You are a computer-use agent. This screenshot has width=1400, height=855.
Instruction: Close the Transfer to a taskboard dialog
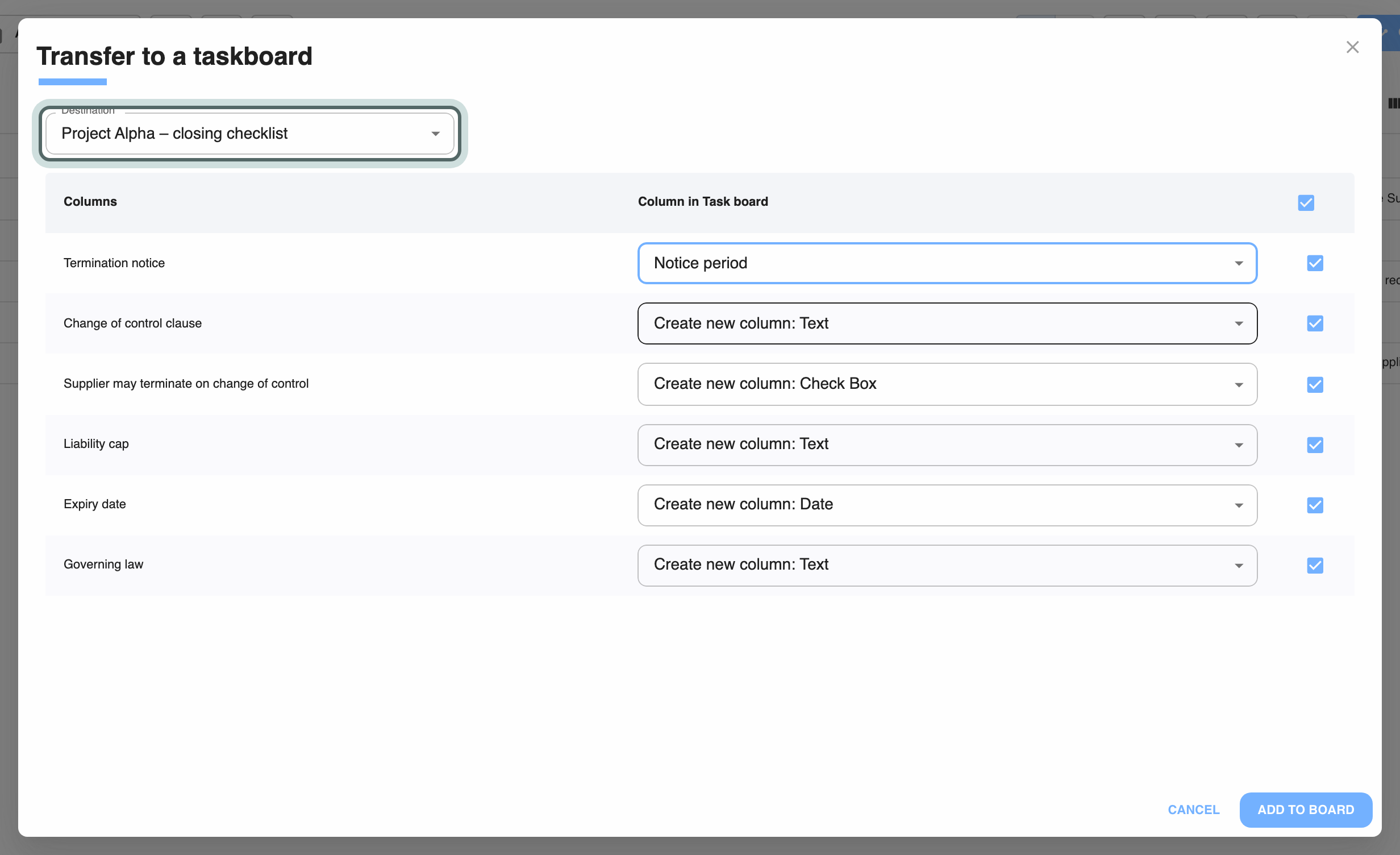tap(1352, 47)
